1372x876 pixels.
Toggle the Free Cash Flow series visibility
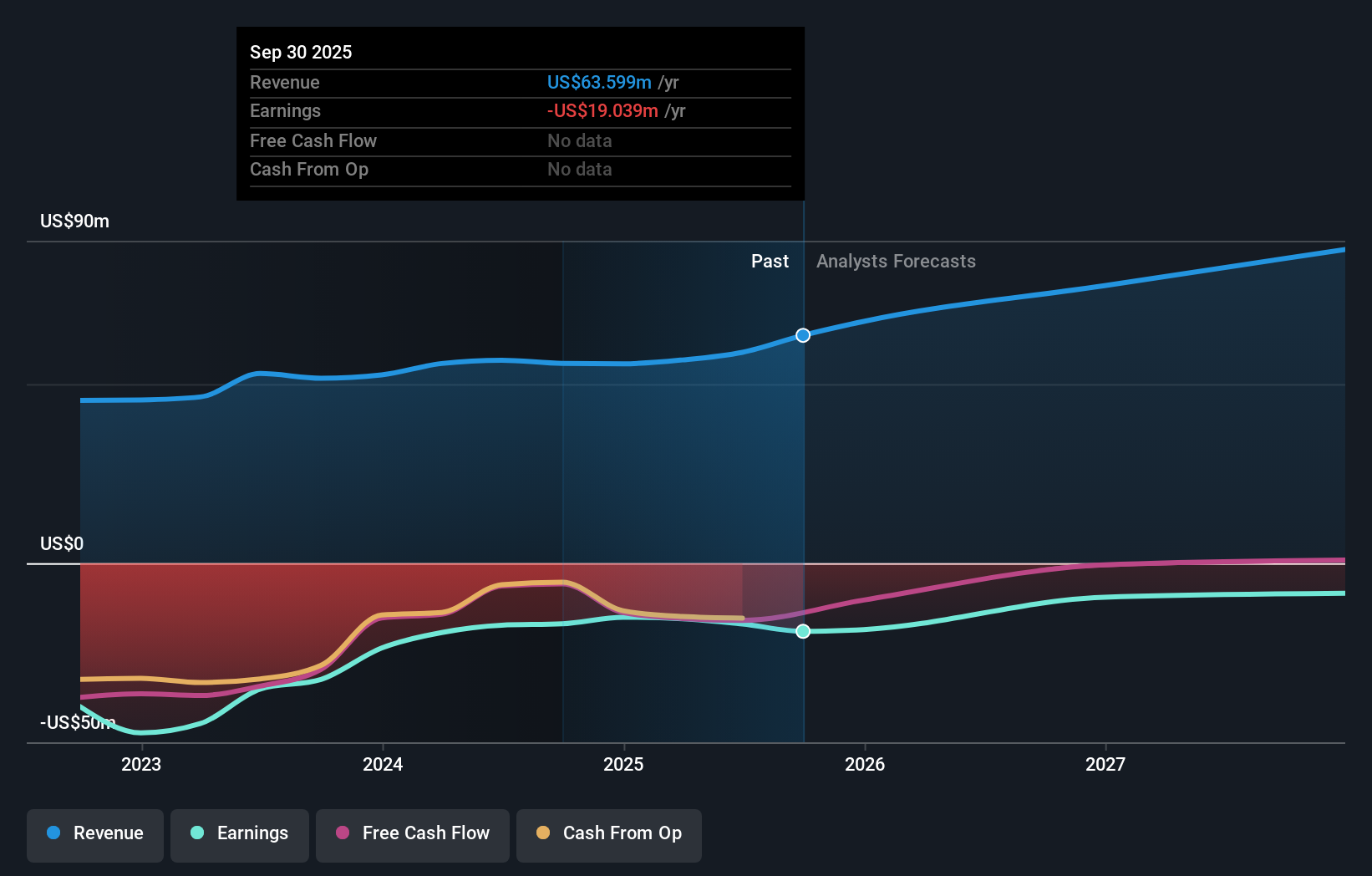(x=412, y=835)
